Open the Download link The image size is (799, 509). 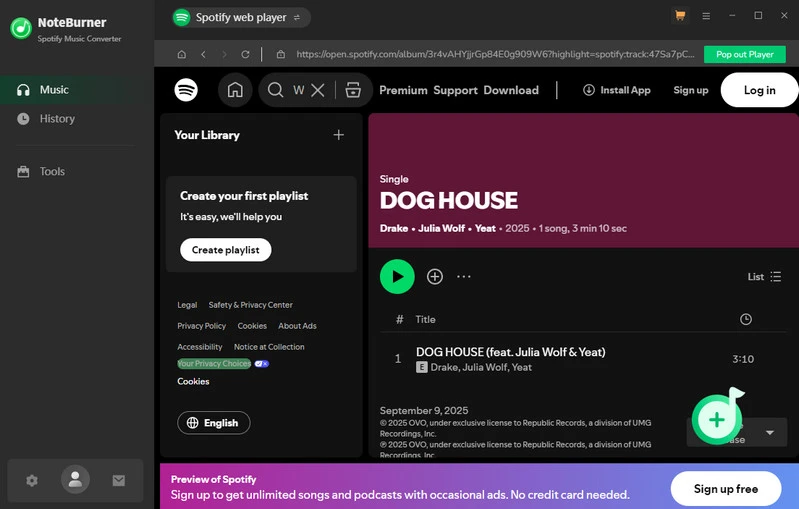click(x=511, y=90)
